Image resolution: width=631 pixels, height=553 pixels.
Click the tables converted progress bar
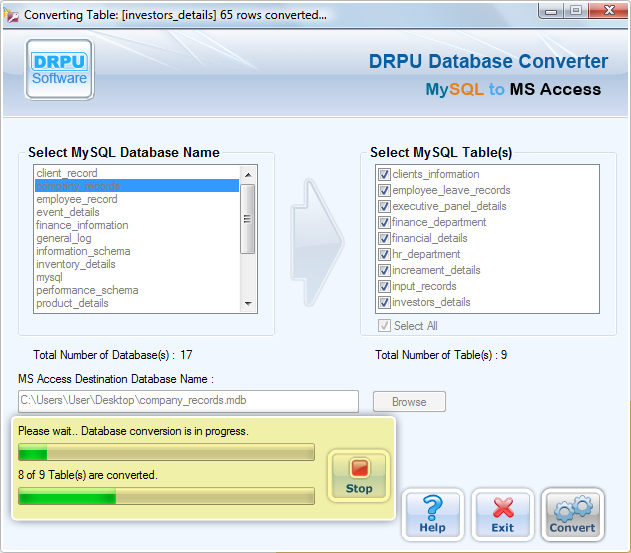pyautogui.click(x=166, y=496)
